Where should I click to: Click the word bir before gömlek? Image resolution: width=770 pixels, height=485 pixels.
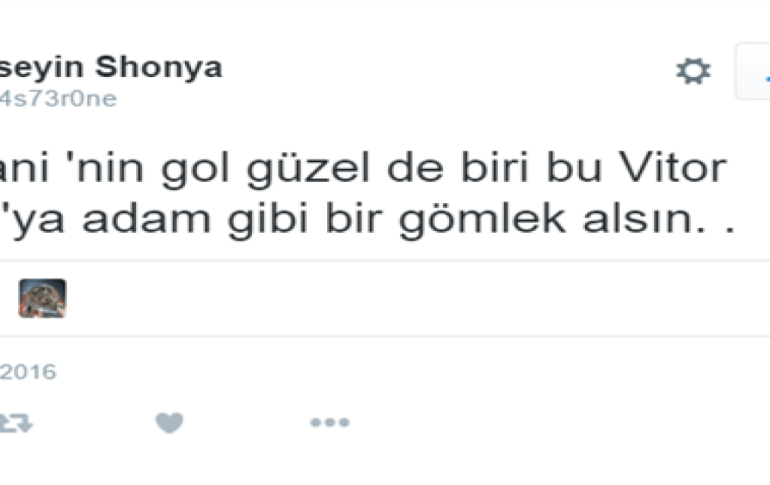coord(354,219)
